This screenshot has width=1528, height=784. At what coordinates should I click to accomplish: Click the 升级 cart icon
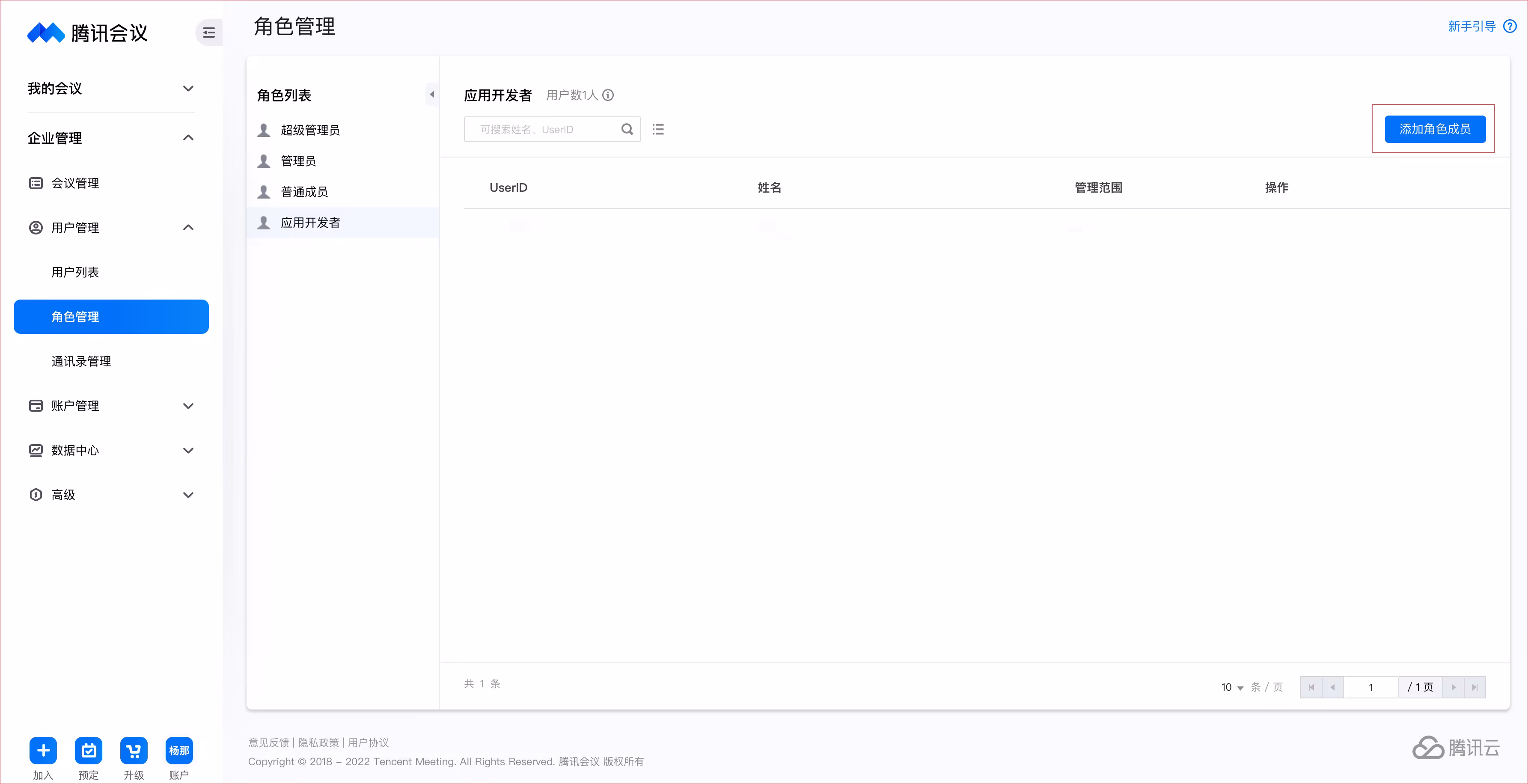134,751
